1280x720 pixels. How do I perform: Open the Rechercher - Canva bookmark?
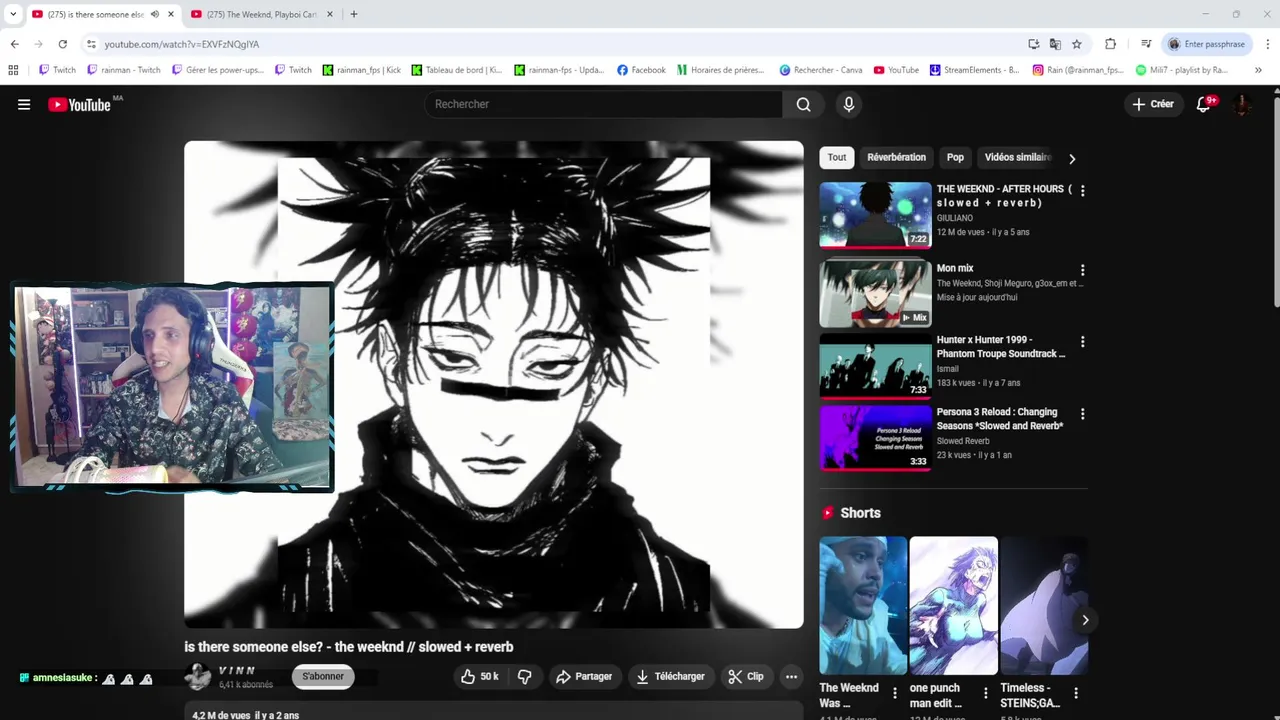(x=821, y=70)
